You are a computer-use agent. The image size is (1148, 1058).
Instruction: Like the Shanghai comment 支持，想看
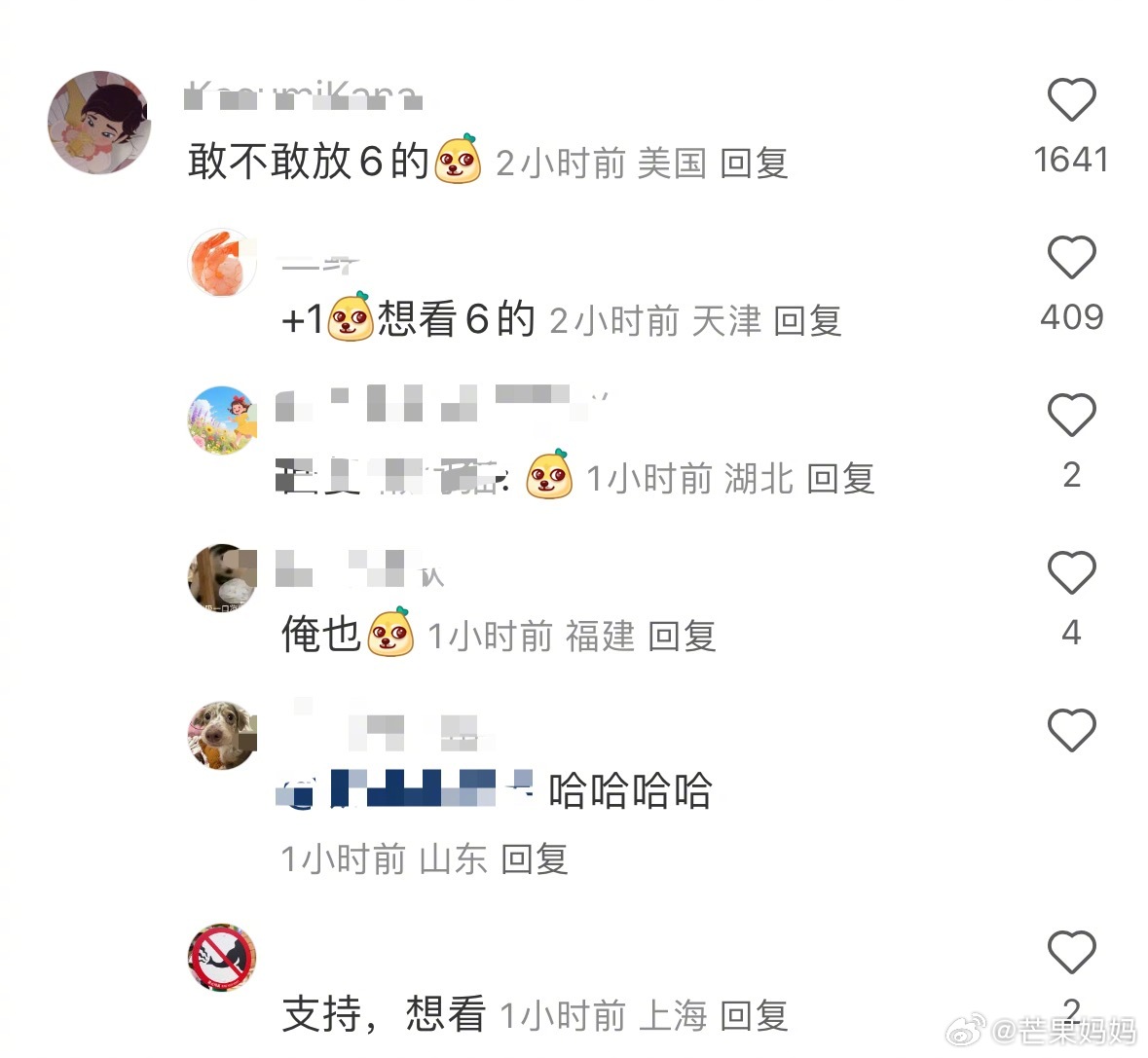tap(1071, 951)
